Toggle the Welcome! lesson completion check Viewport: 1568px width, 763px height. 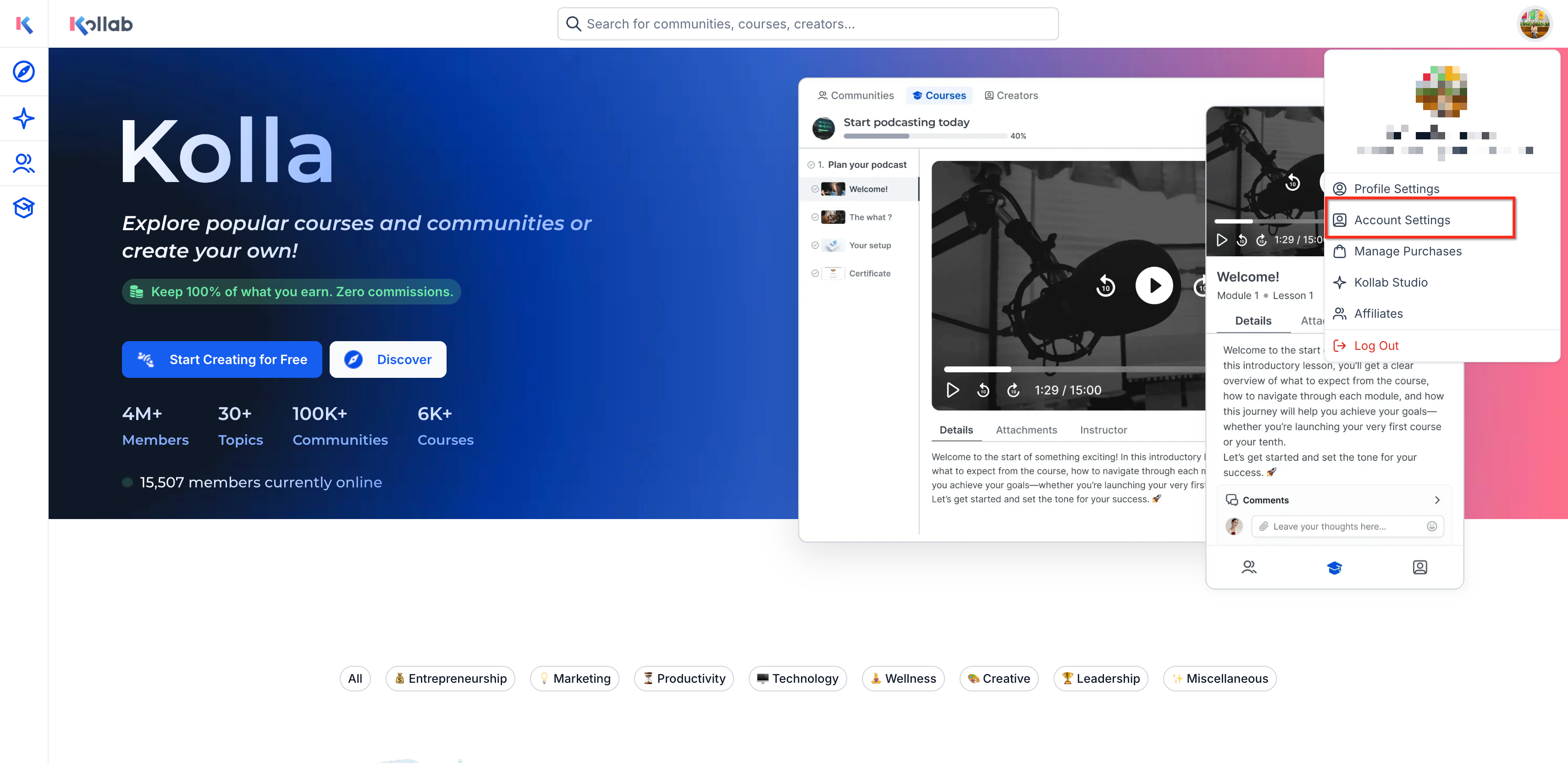[815, 189]
